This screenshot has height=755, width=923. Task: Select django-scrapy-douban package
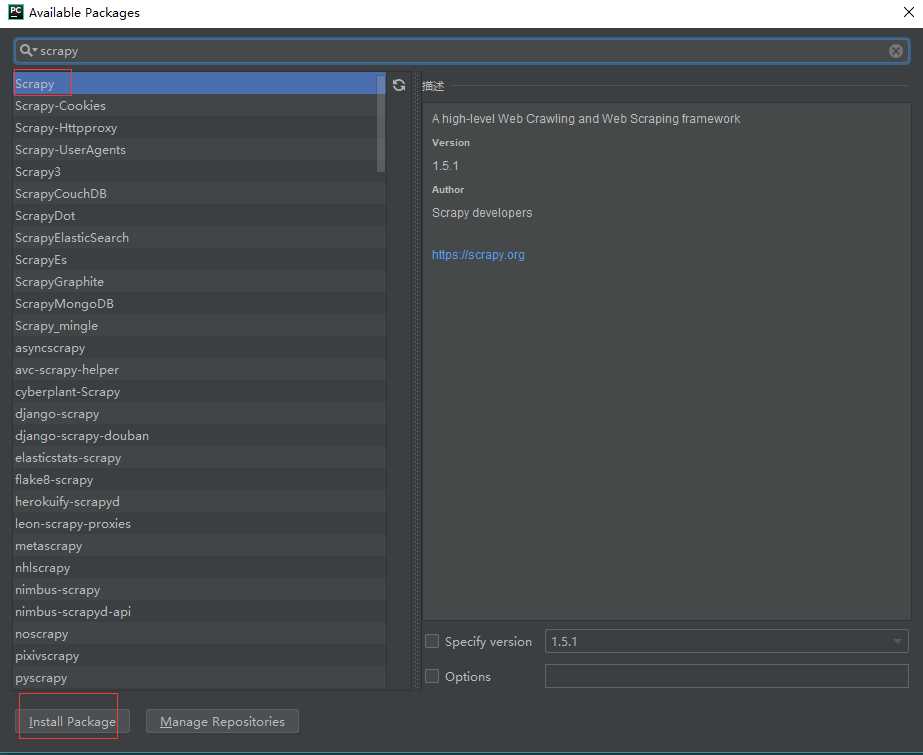click(x=199, y=435)
